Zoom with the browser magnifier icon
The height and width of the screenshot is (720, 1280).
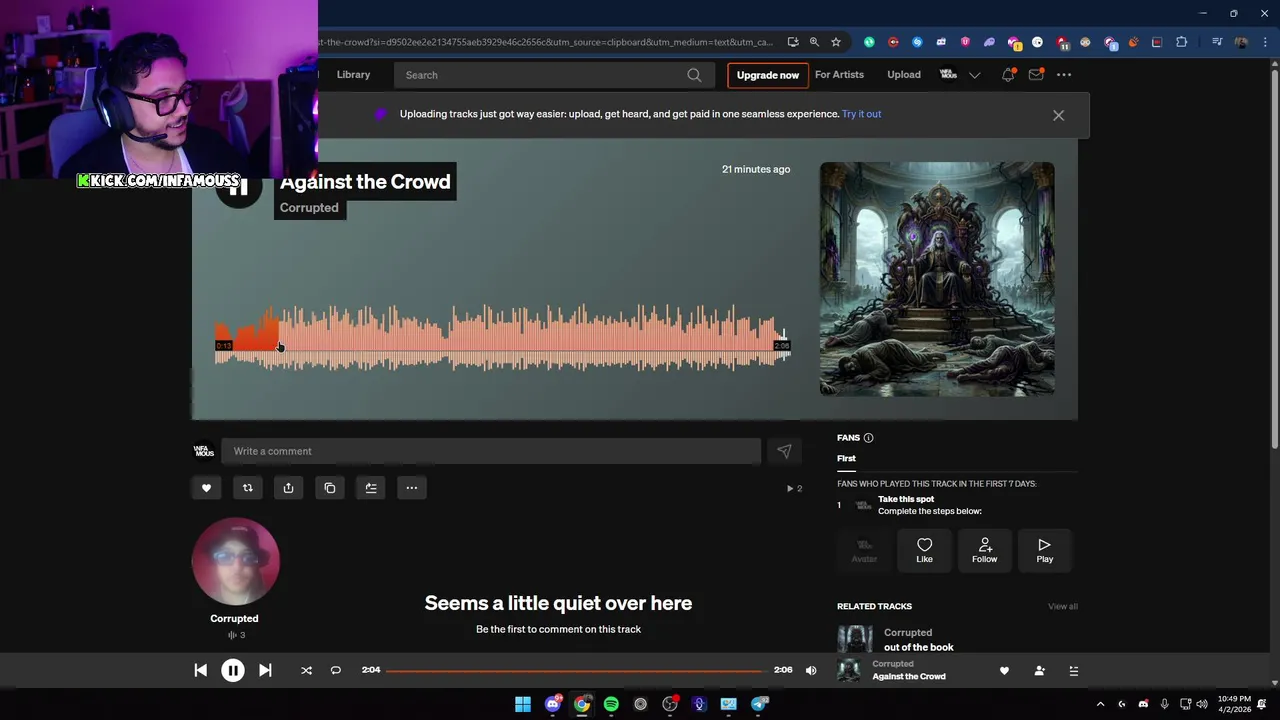(x=814, y=42)
